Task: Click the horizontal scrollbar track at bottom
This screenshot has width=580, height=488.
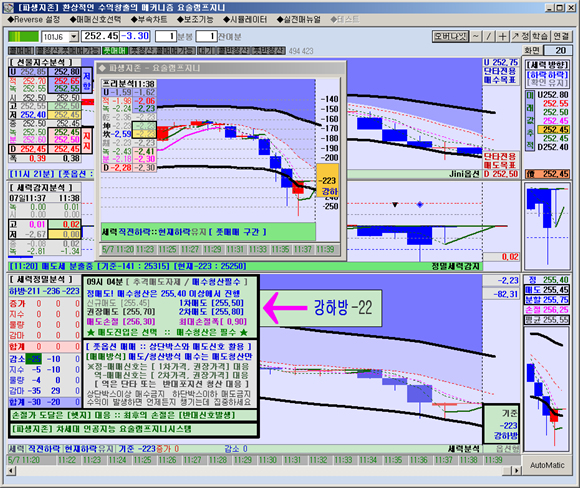Action: coord(259,470)
